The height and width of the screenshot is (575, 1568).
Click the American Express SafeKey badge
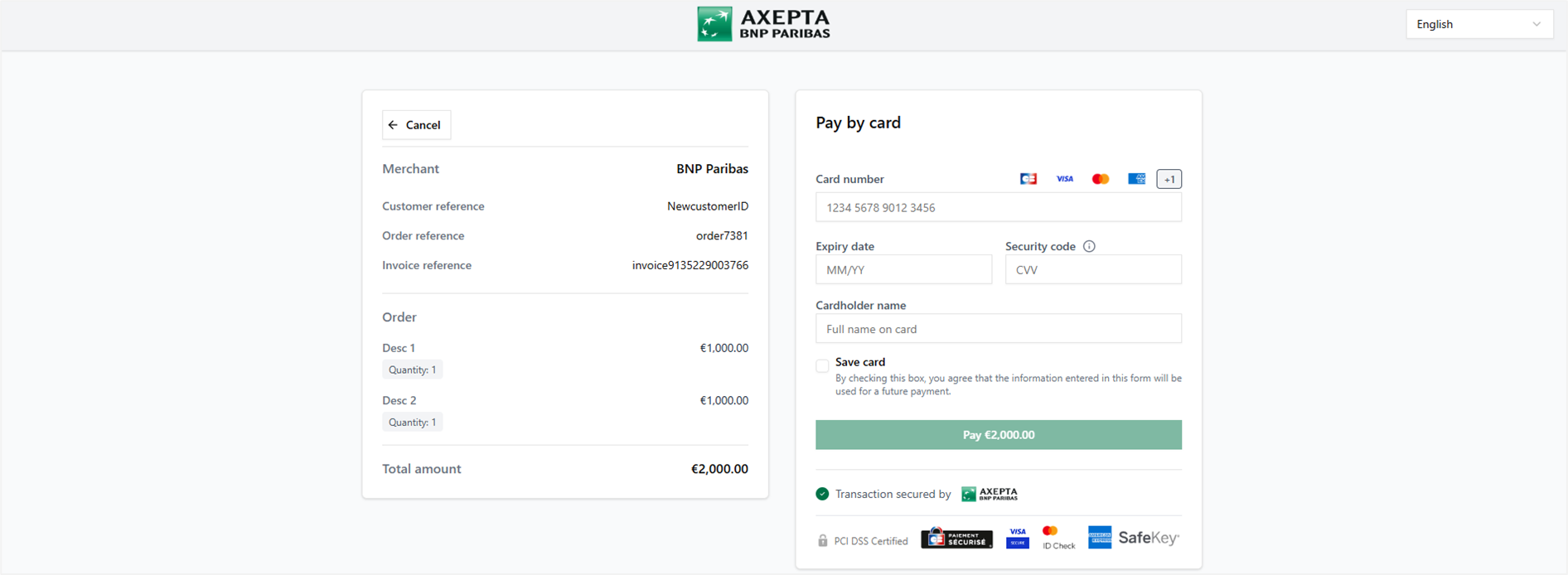(1133, 538)
